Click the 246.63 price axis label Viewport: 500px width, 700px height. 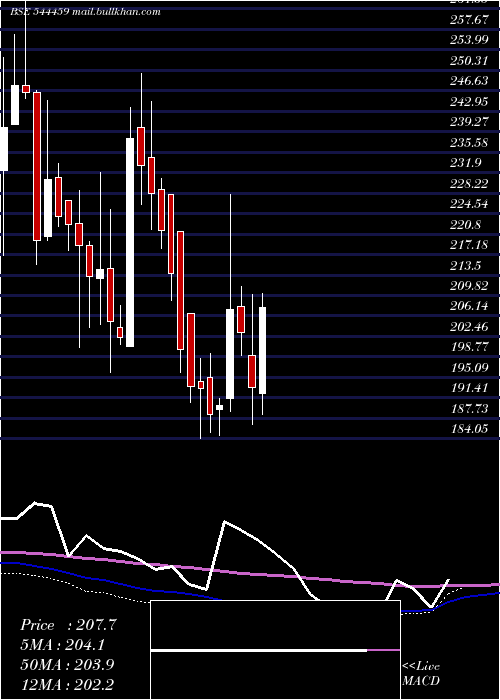coord(469,81)
